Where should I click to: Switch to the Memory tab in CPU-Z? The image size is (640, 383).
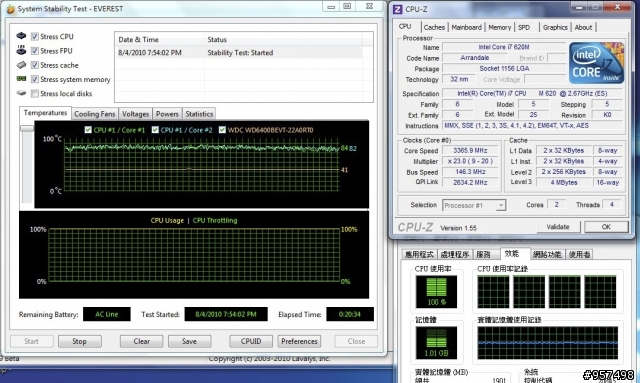pyautogui.click(x=500, y=27)
